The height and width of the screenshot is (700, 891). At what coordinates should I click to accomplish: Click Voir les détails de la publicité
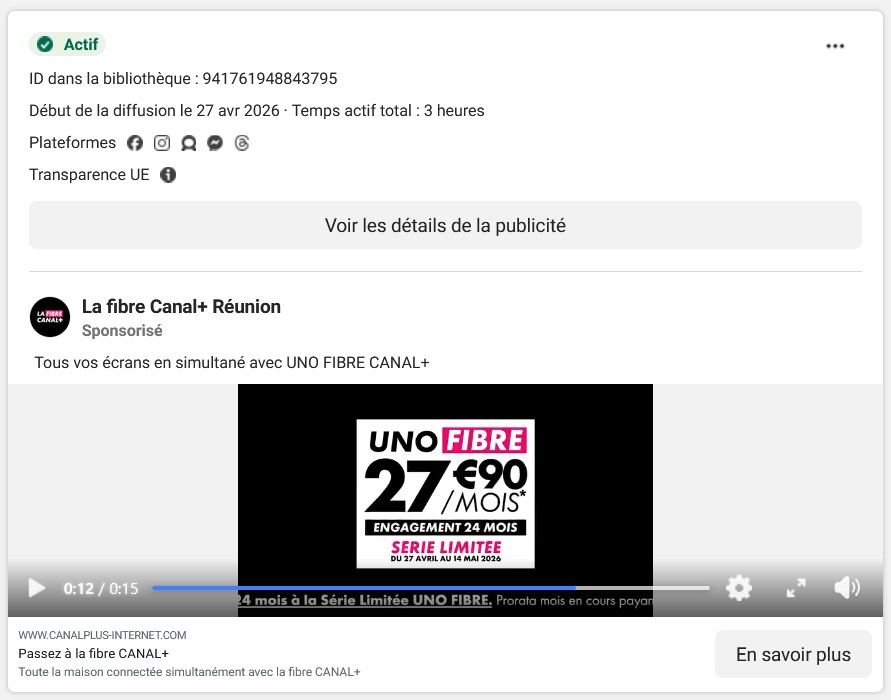(445, 225)
